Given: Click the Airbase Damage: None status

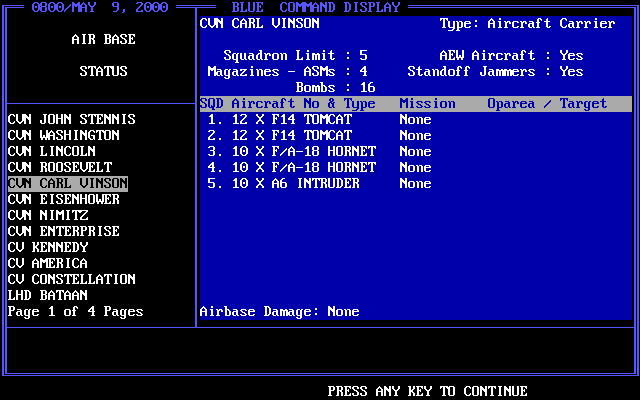Looking at the screenshot, I should point(280,311).
